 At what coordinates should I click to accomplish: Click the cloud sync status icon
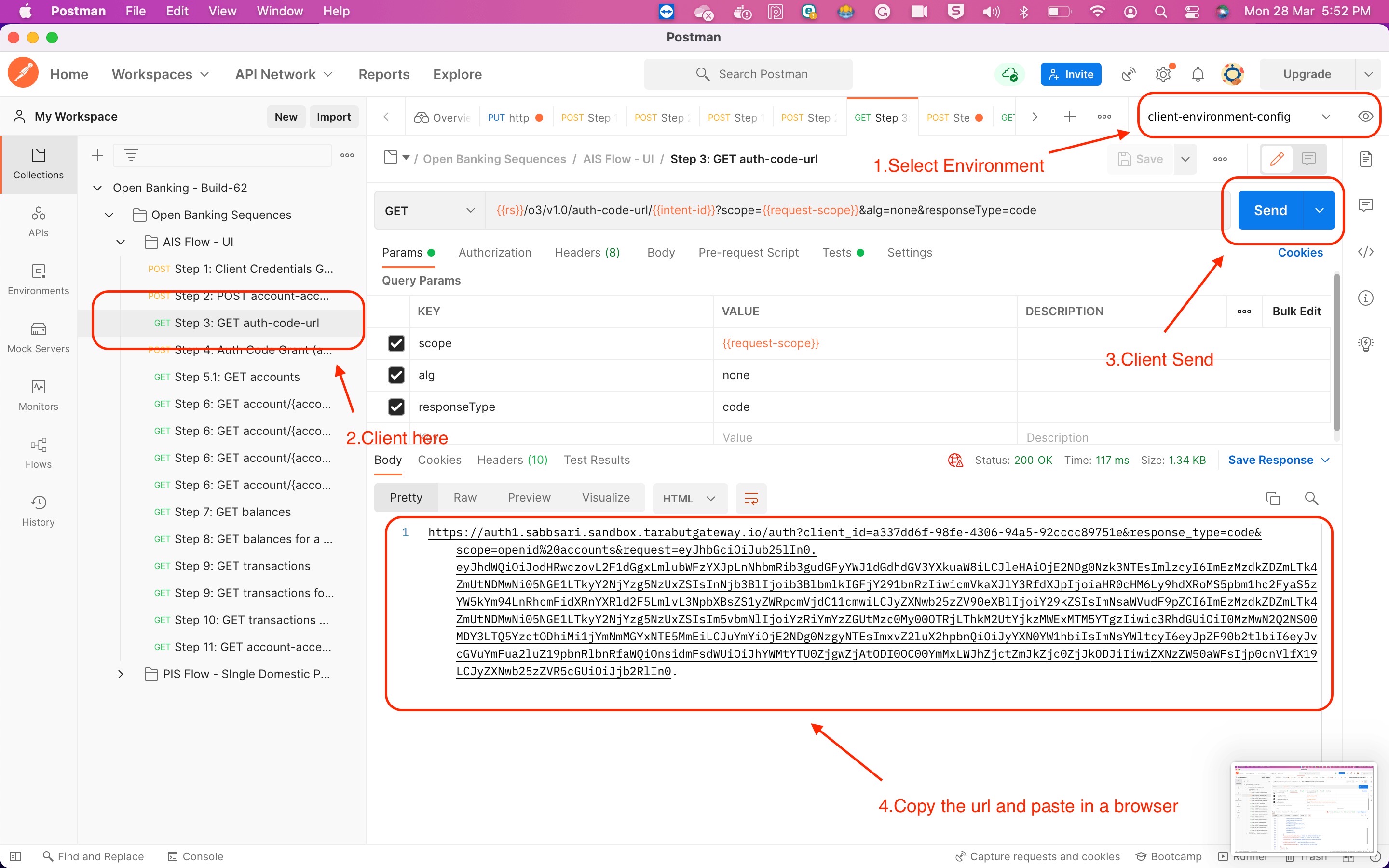click(1009, 74)
